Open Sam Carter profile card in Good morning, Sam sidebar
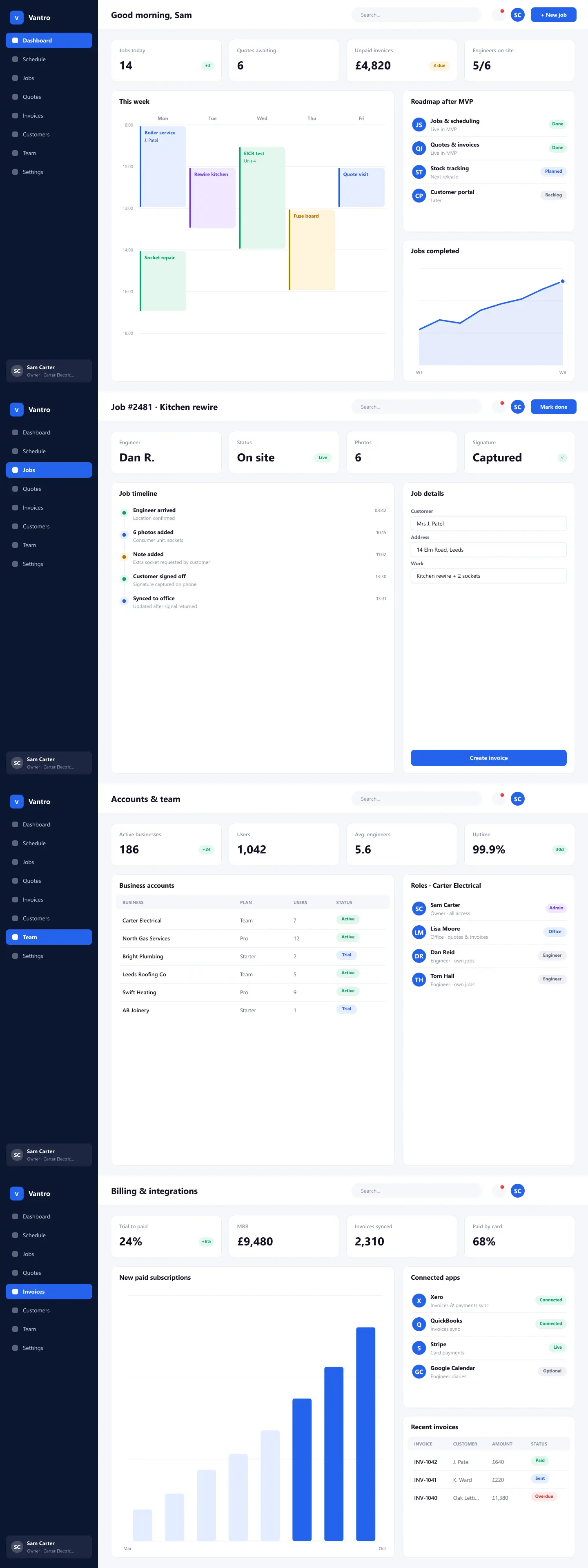Image resolution: width=588 pixels, height=1568 pixels. tap(49, 371)
